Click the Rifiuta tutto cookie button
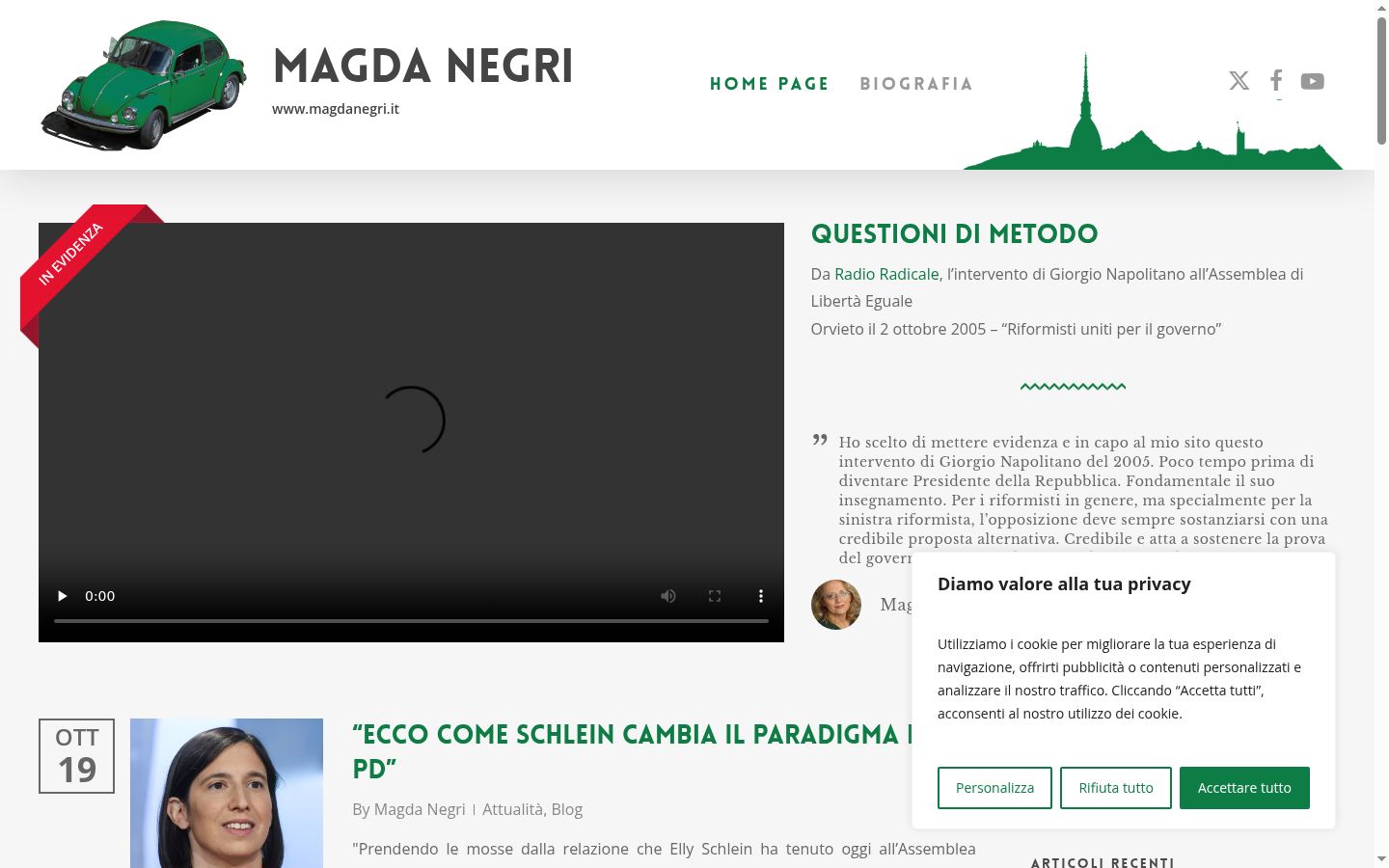Image resolution: width=1389 pixels, height=868 pixels. click(x=1116, y=788)
